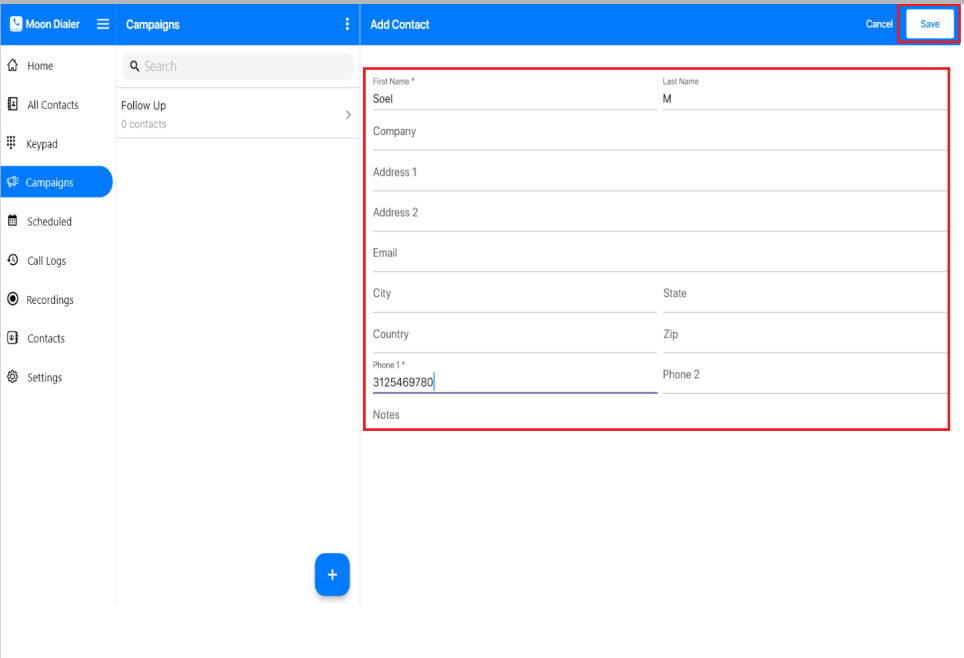Open the All Contacts menu item
The image size is (964, 658).
(x=52, y=105)
